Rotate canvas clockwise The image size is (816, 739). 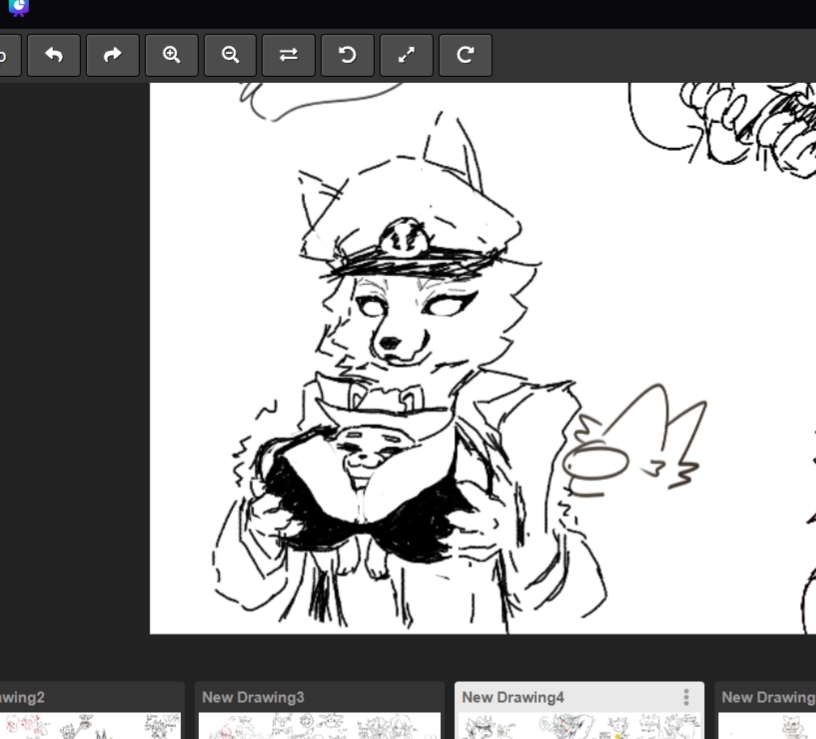pos(465,56)
